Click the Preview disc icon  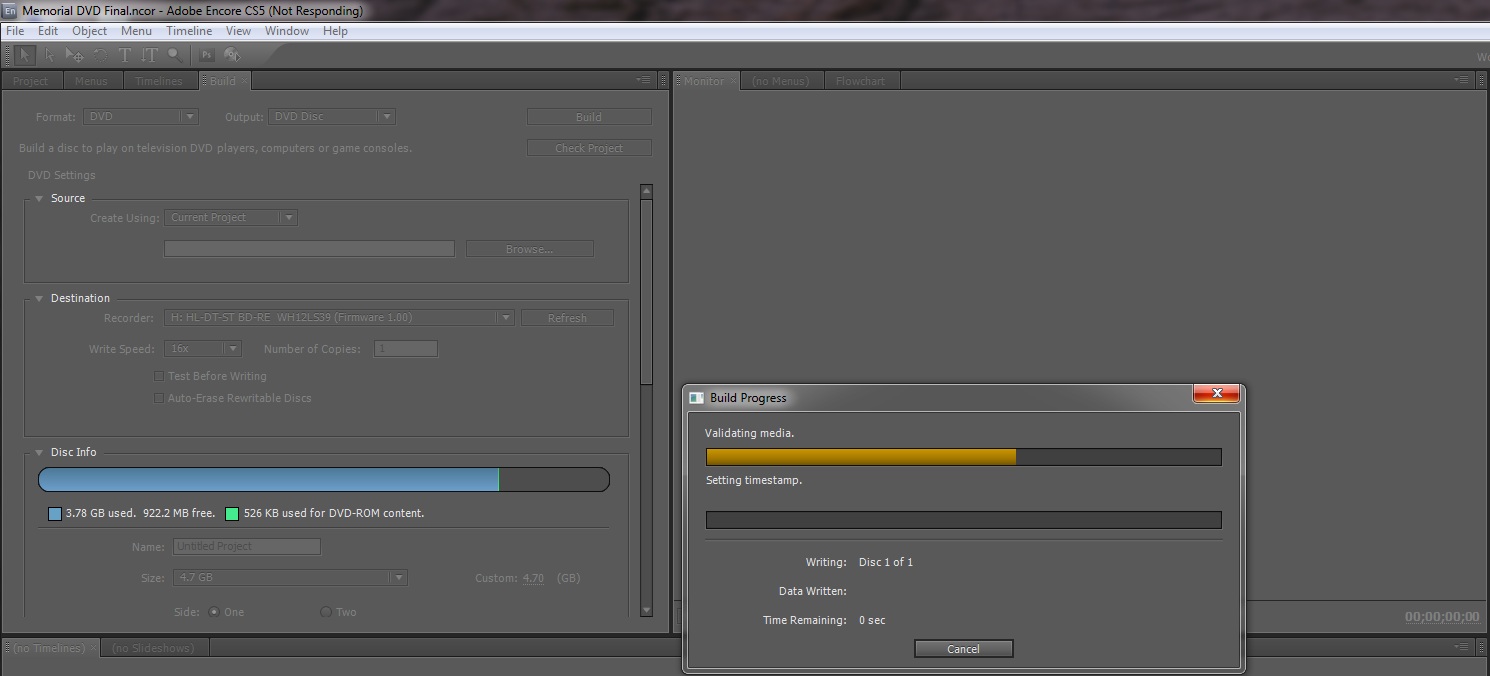(232, 56)
